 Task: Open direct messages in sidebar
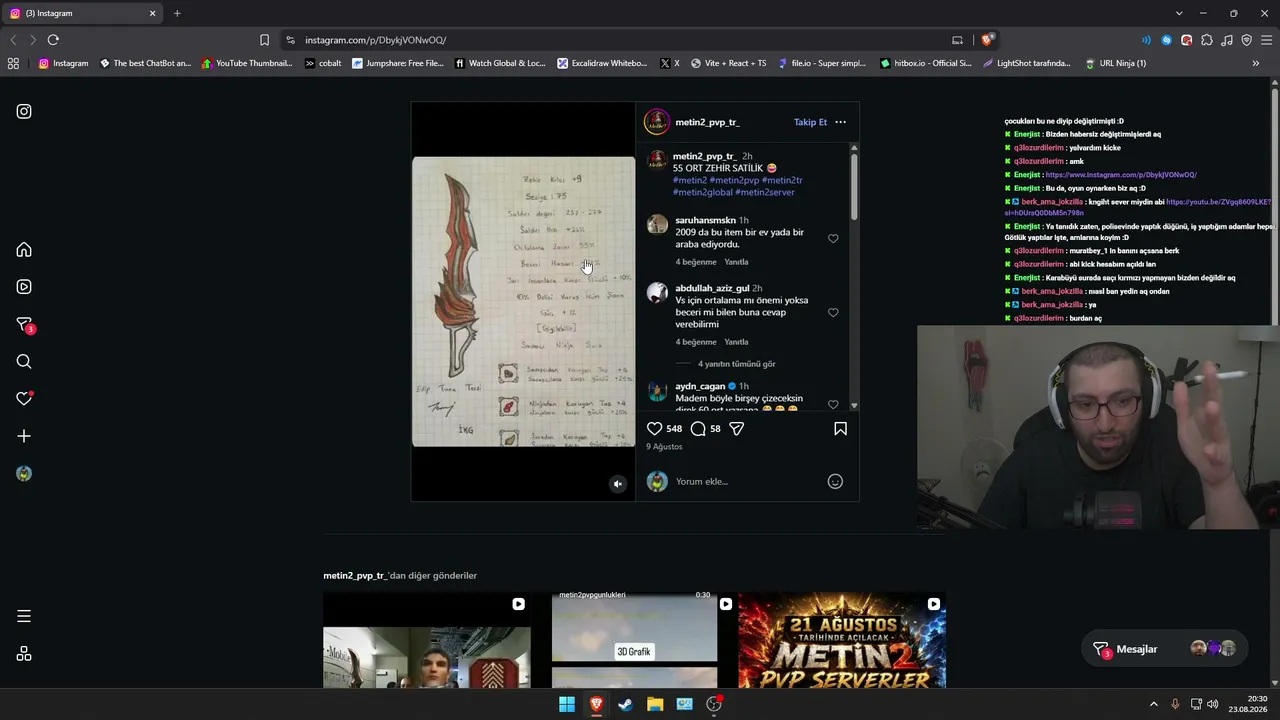click(24, 324)
